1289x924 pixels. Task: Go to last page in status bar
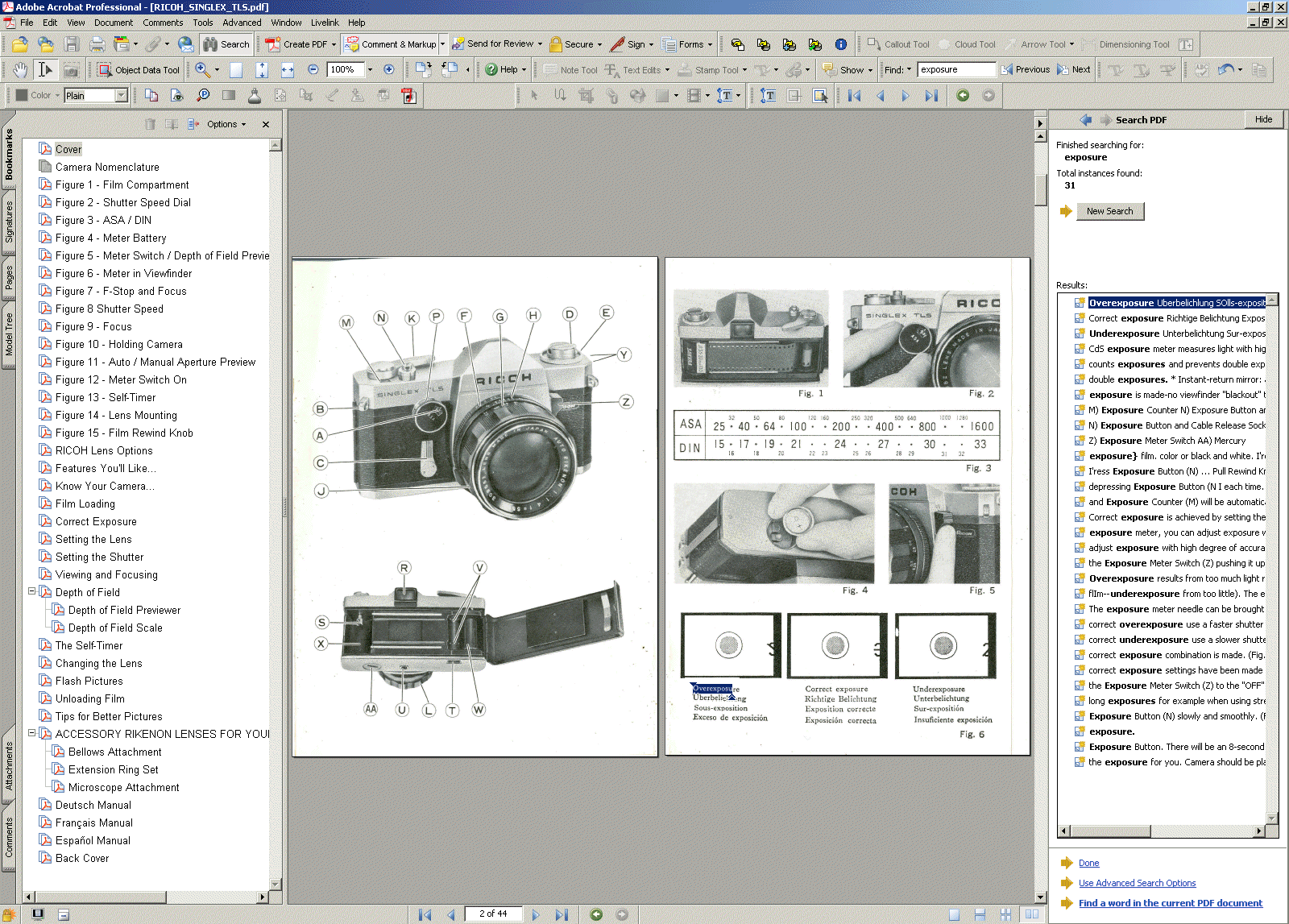click(x=562, y=914)
